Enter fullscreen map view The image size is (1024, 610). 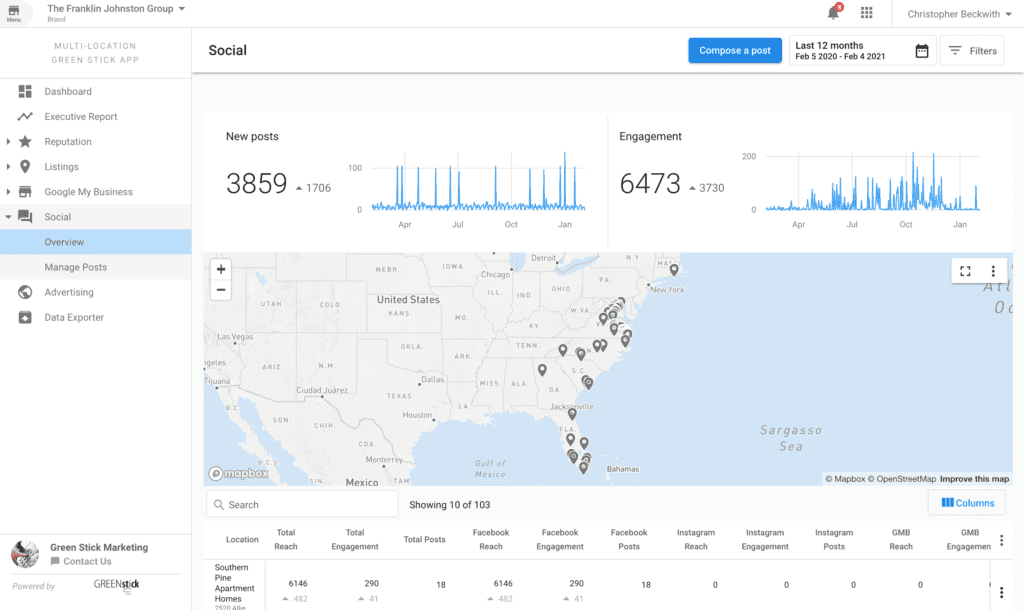click(x=965, y=271)
